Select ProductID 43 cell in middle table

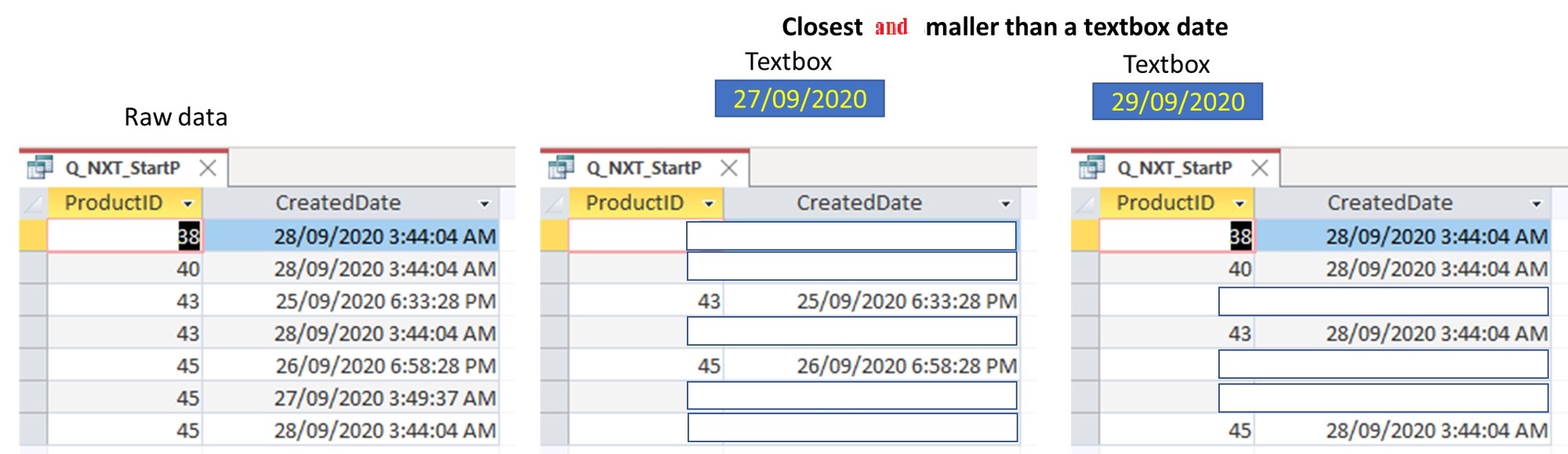(646, 301)
